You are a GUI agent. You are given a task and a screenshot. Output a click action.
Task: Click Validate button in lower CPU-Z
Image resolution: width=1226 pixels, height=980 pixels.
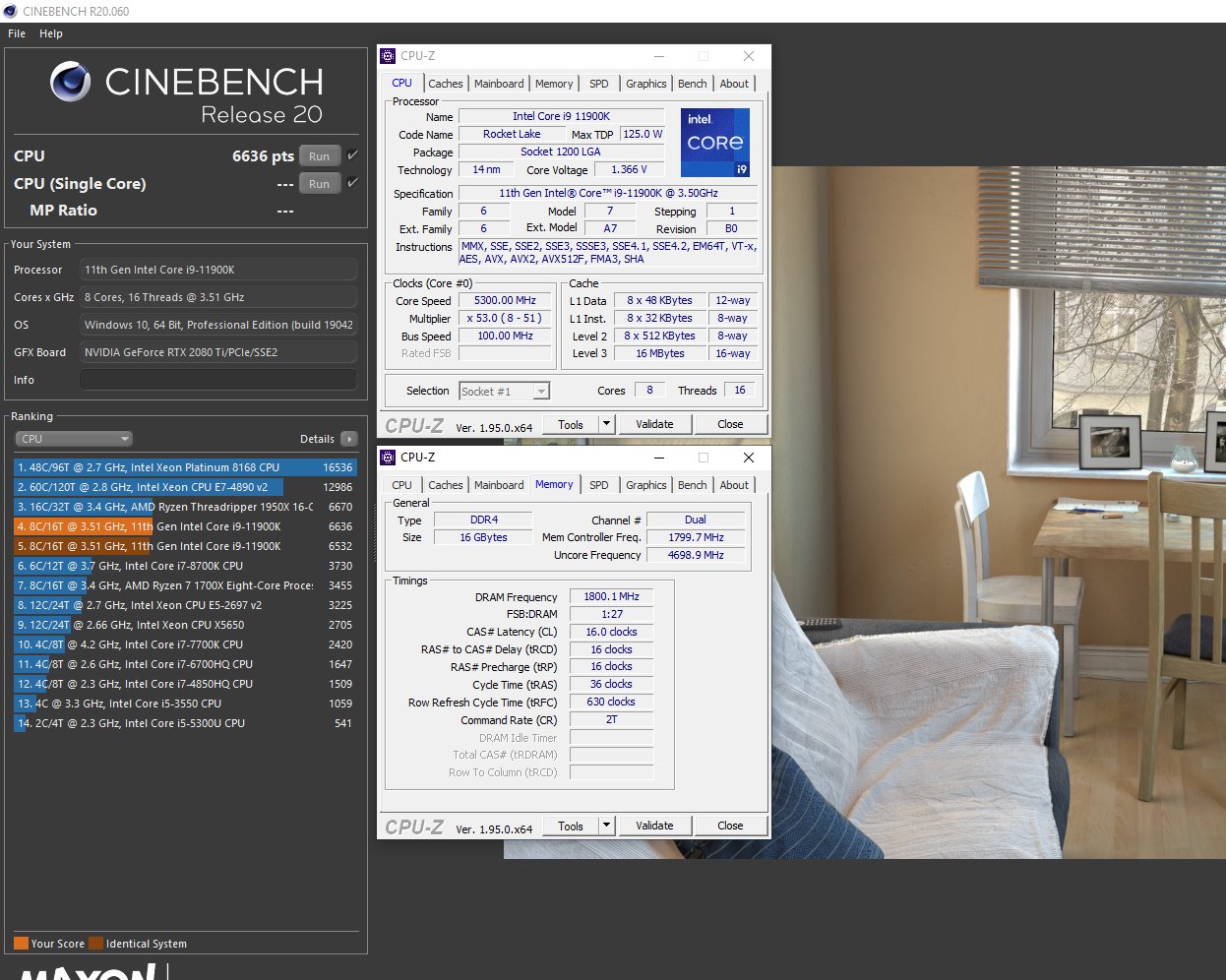coord(654,826)
